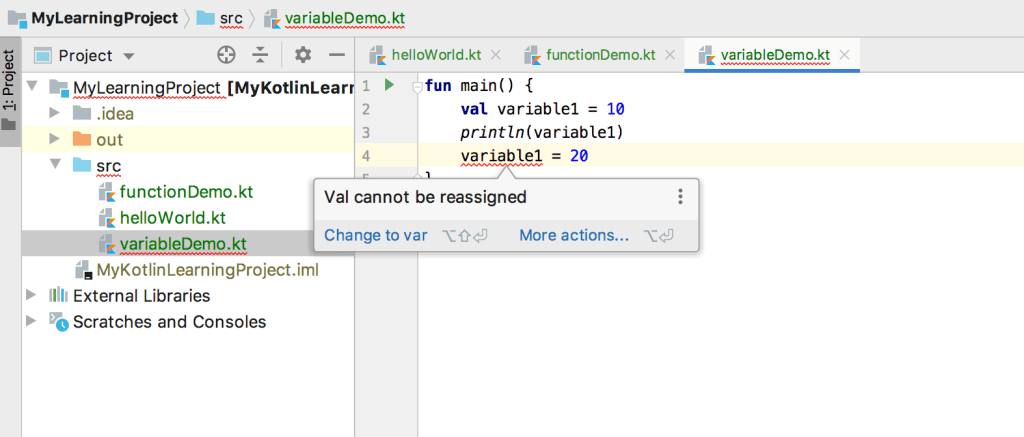Expand the out folder
1024x437 pixels.
tap(54, 140)
